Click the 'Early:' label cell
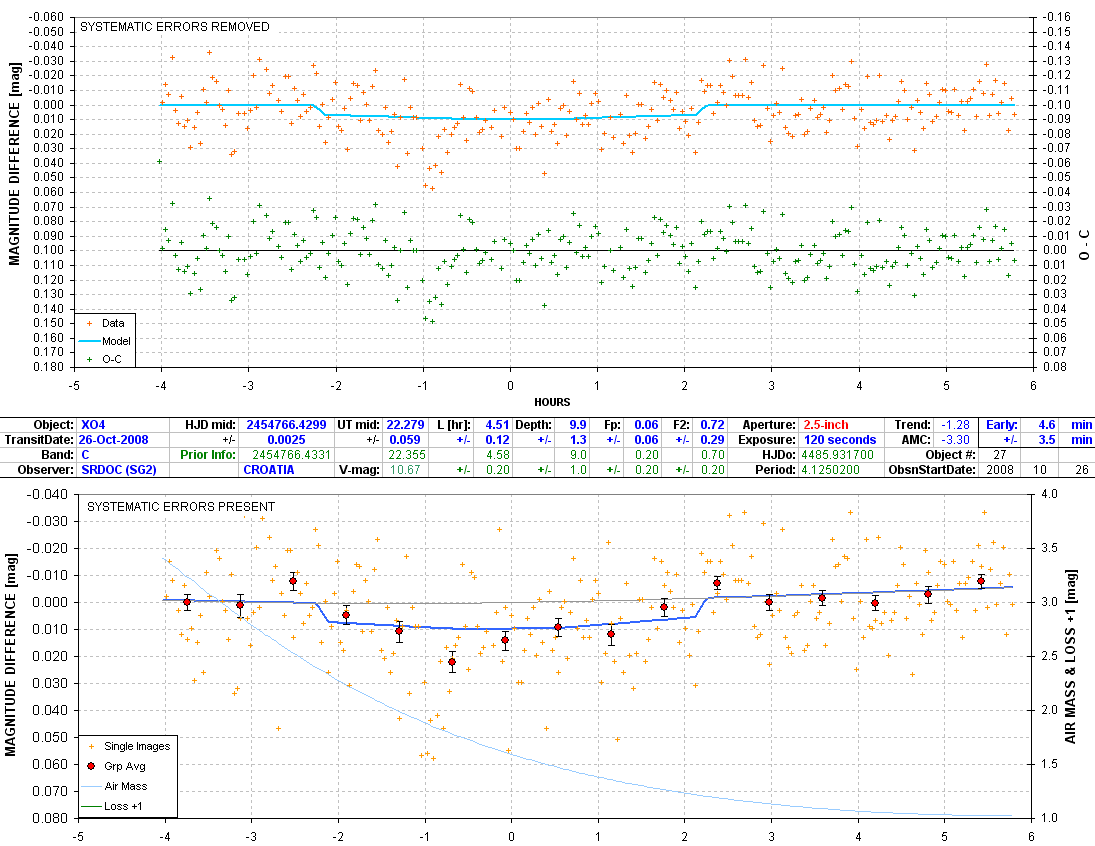This screenshot has height=846, width=1095. click(x=1001, y=425)
